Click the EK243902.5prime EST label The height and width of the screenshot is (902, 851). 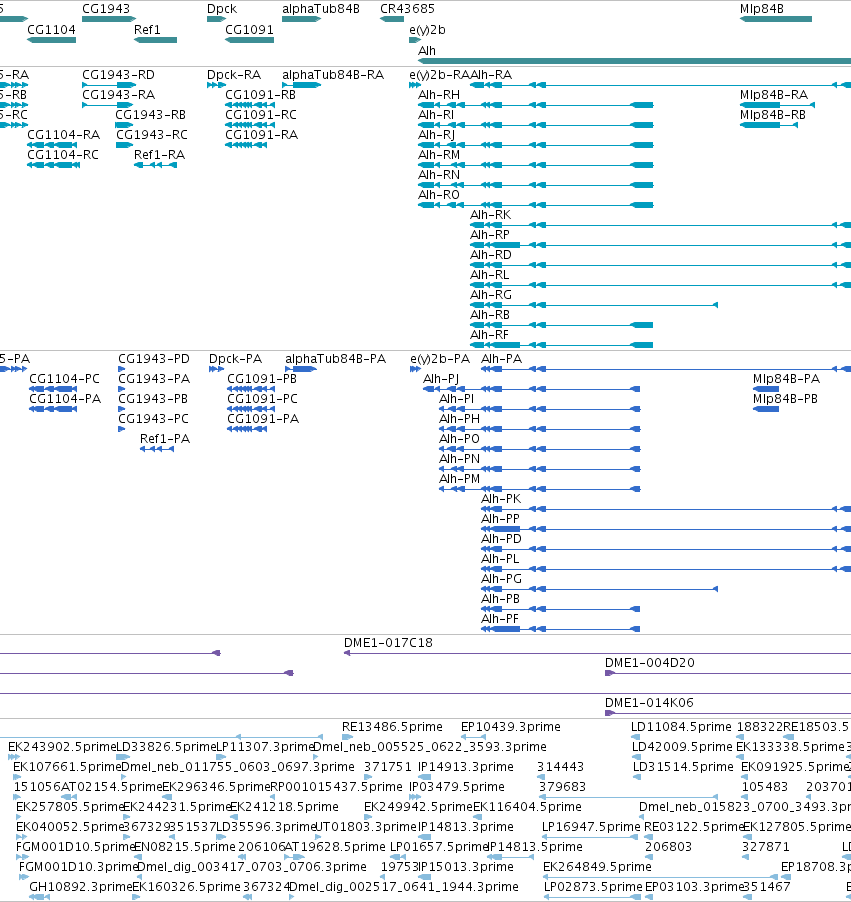[x=62, y=747]
